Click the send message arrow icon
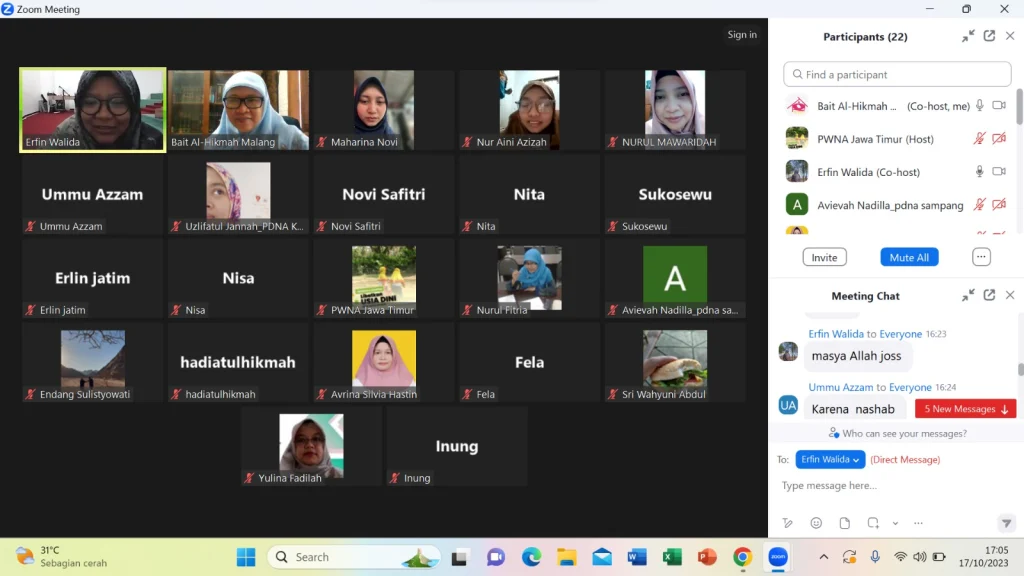The height and width of the screenshot is (576, 1024). tap(1006, 523)
